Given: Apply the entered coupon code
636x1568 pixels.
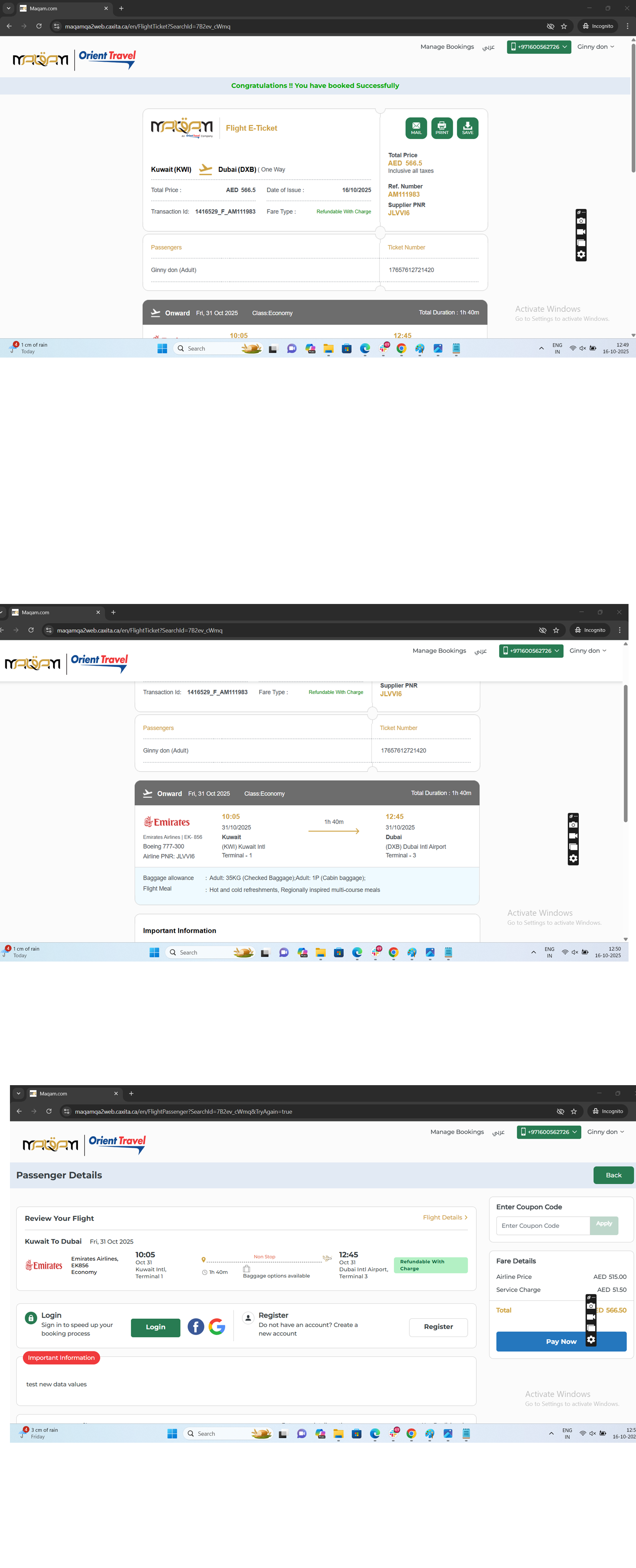Looking at the screenshot, I should pos(604,1225).
